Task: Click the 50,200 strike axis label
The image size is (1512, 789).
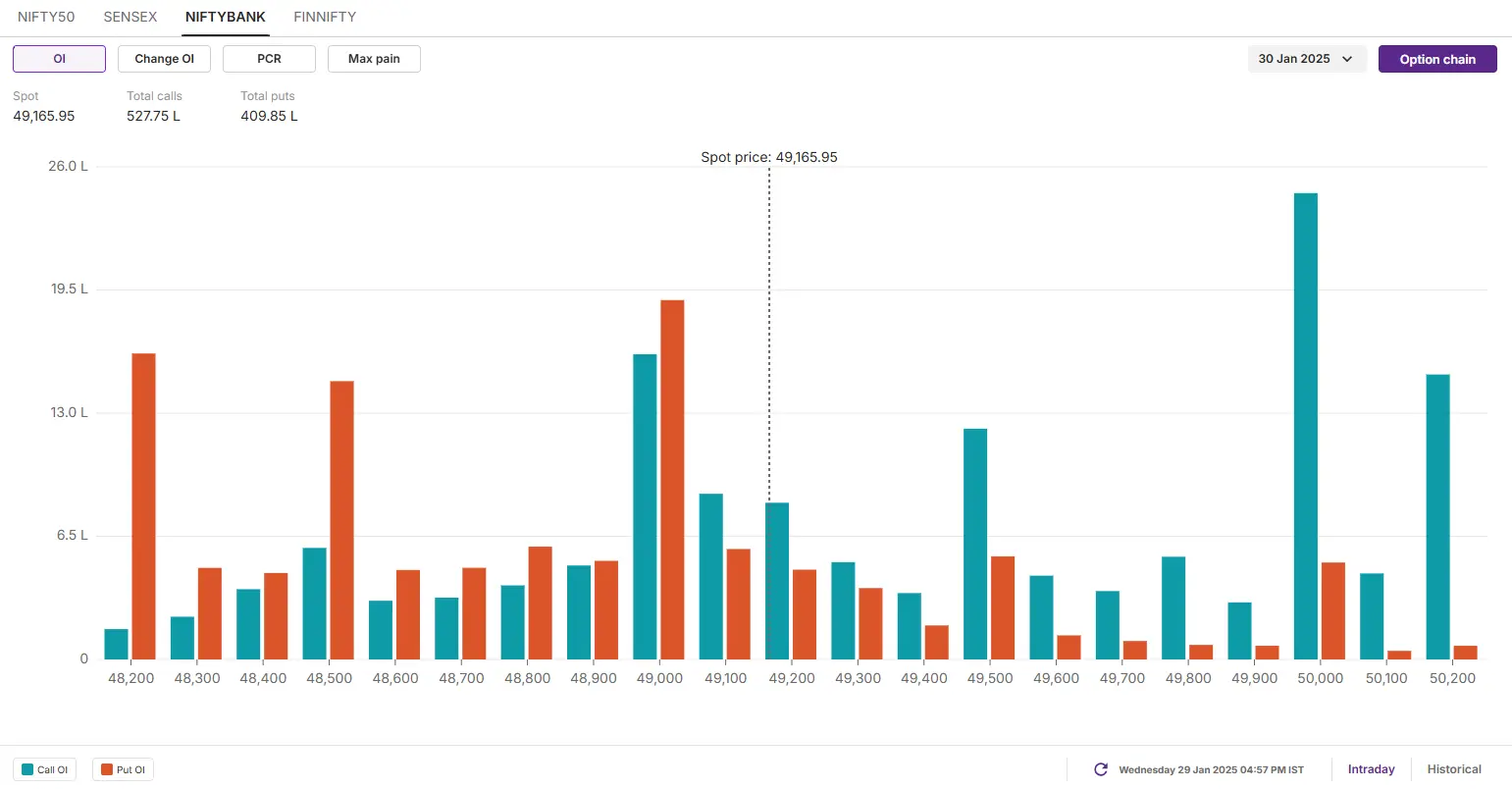Action: tap(1452, 678)
